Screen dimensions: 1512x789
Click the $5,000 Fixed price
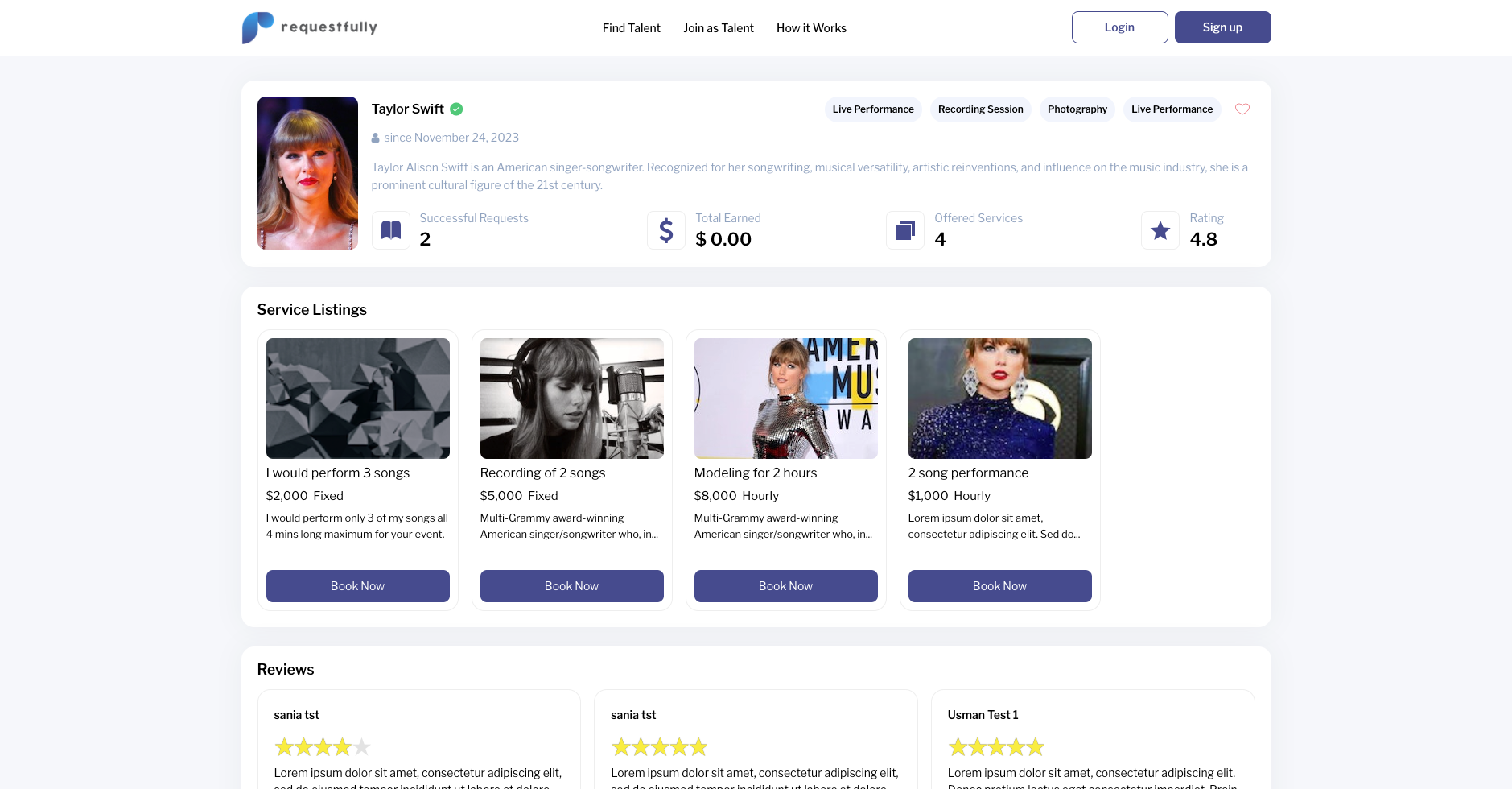click(519, 496)
